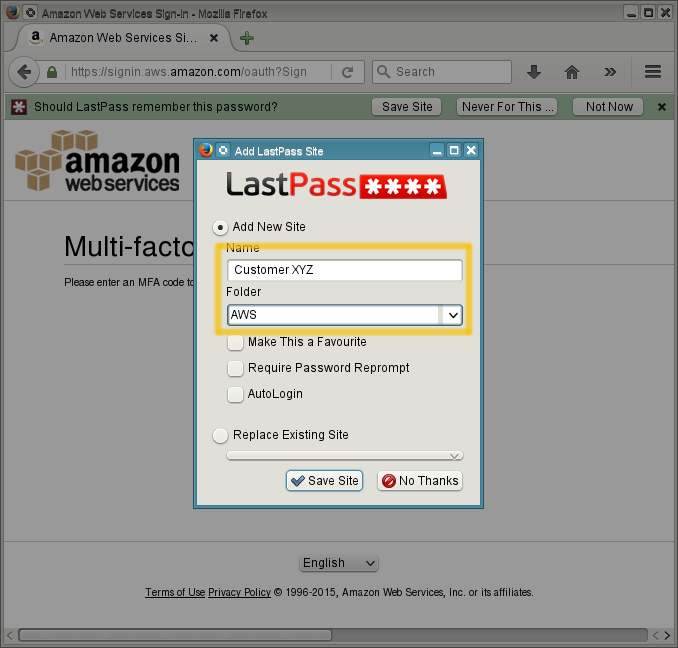
Task: Open the English language dropdown
Action: click(x=339, y=563)
